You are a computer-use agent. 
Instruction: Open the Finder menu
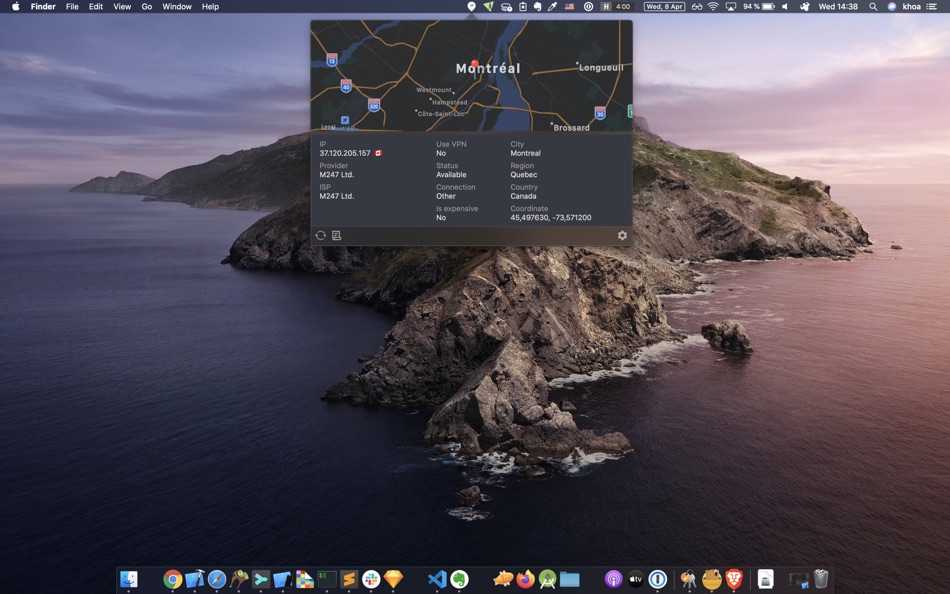(43, 7)
